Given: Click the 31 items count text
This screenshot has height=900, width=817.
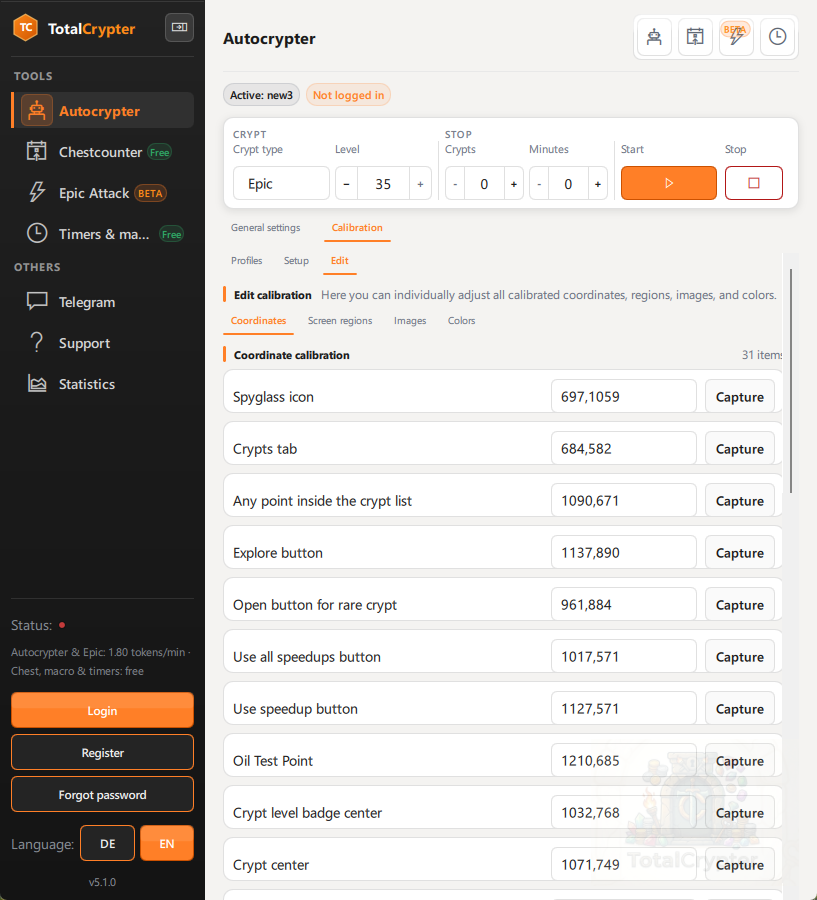Looking at the screenshot, I should pyautogui.click(x=761, y=355).
